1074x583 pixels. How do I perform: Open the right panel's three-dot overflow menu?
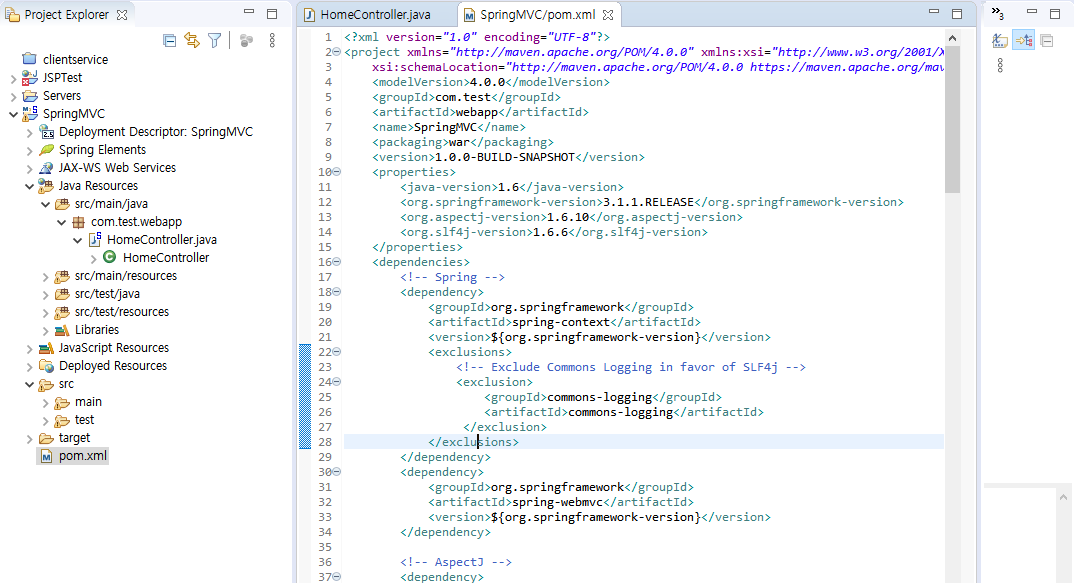pos(1001,66)
